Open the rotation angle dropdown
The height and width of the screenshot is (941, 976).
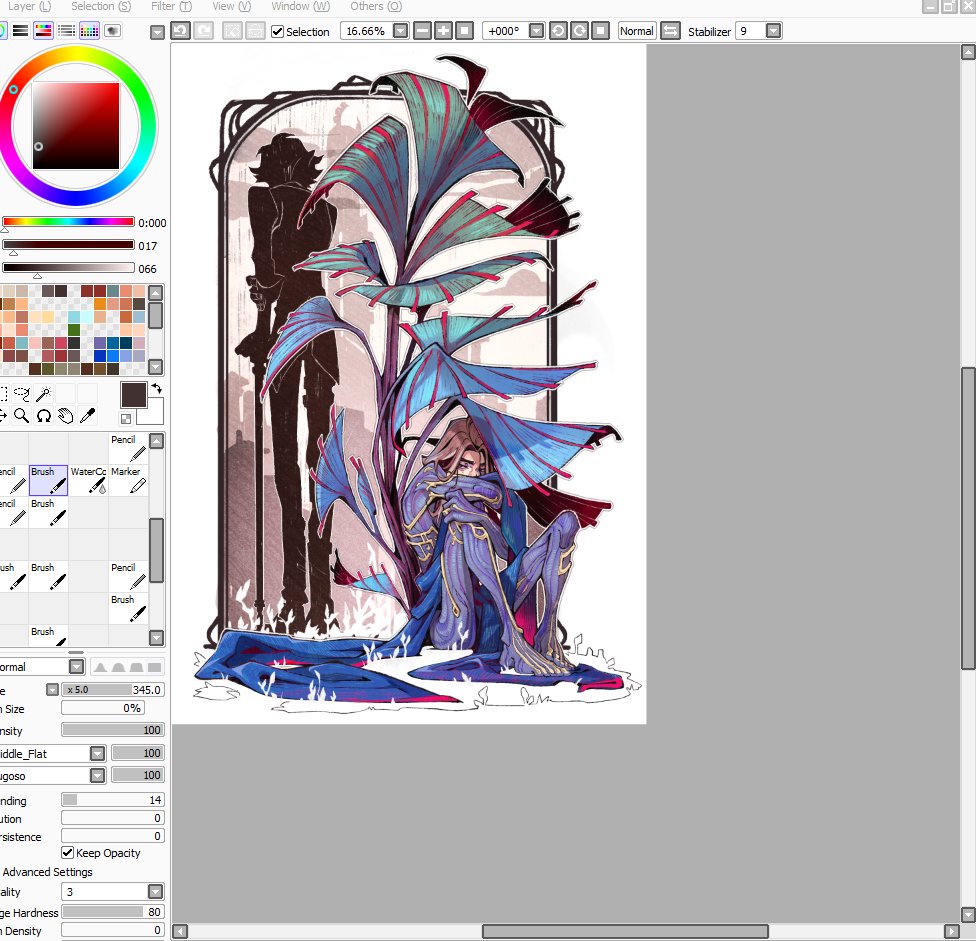tap(537, 30)
